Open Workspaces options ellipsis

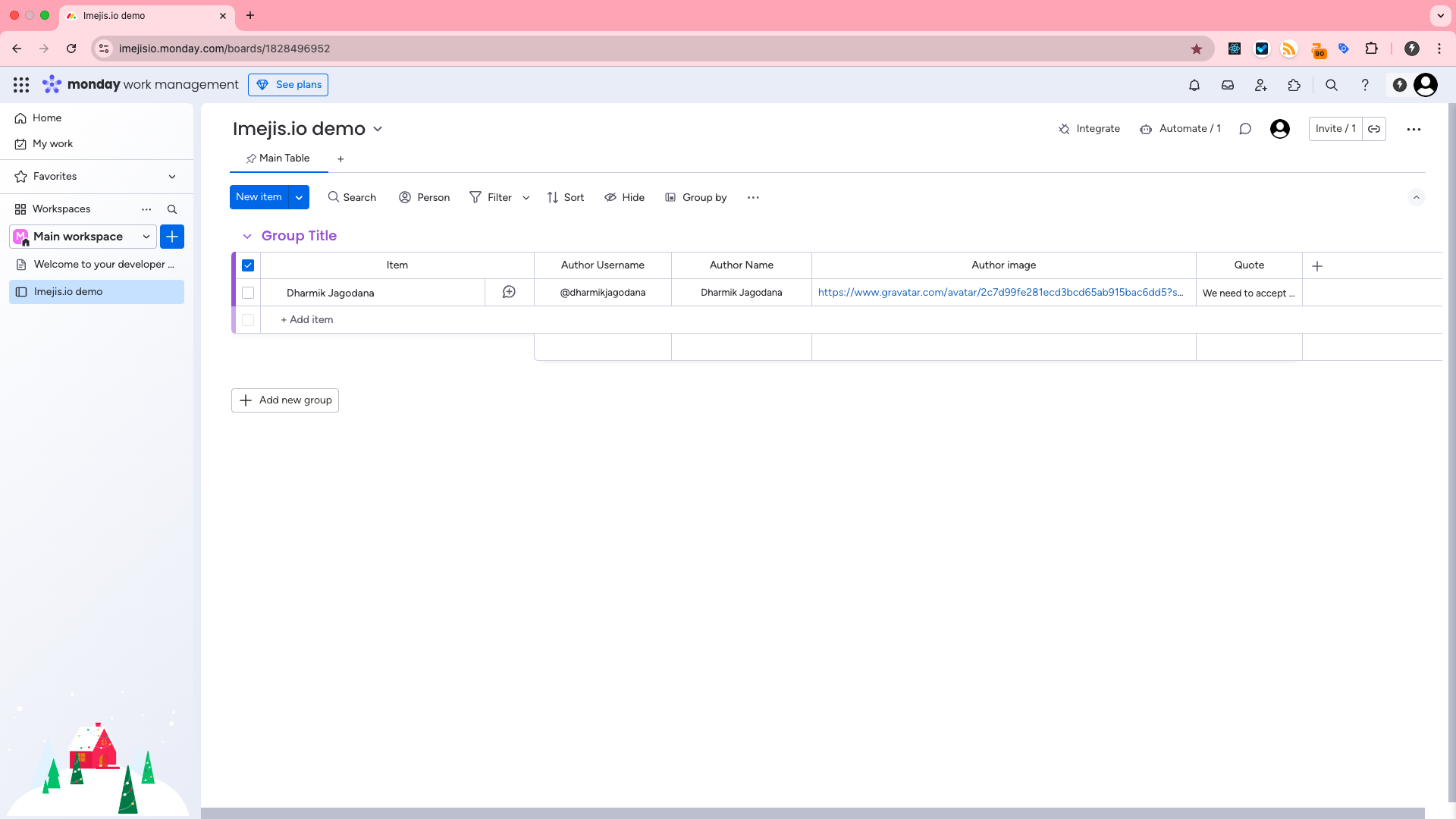click(x=146, y=209)
